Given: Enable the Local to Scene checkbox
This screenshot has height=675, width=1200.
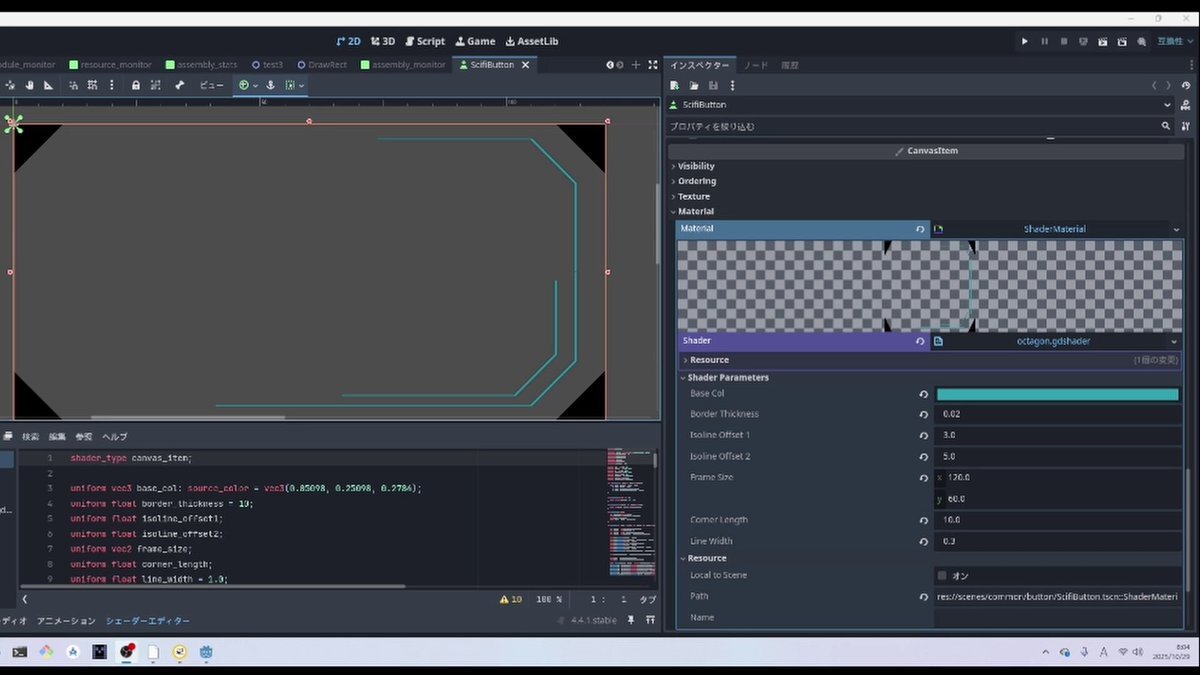Looking at the screenshot, I should tap(942, 576).
